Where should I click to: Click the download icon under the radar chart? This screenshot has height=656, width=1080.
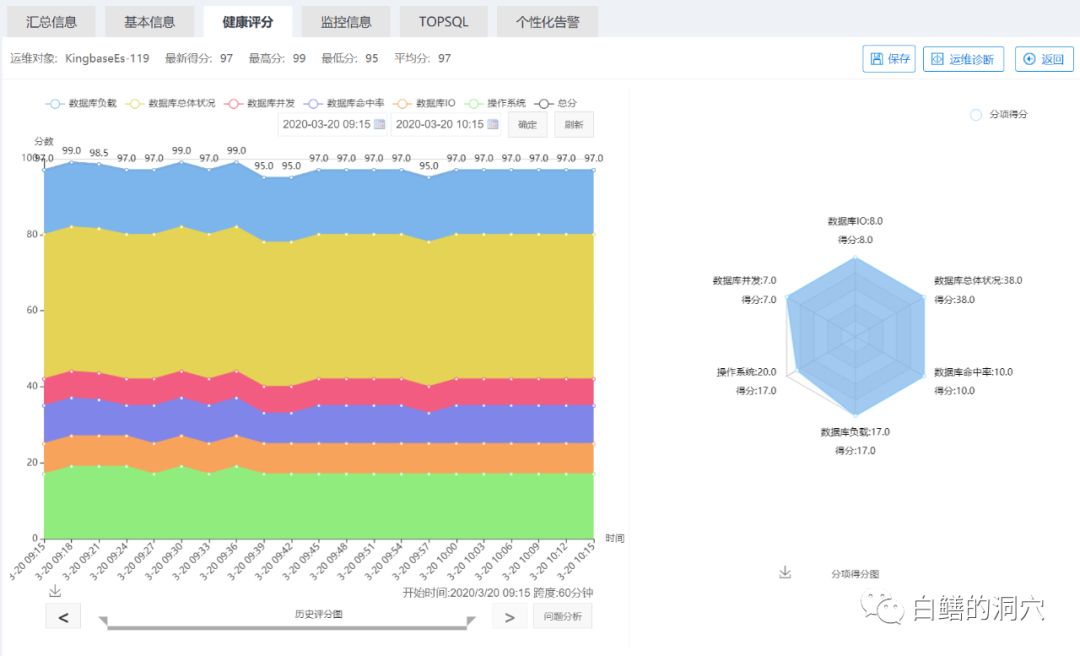click(785, 573)
